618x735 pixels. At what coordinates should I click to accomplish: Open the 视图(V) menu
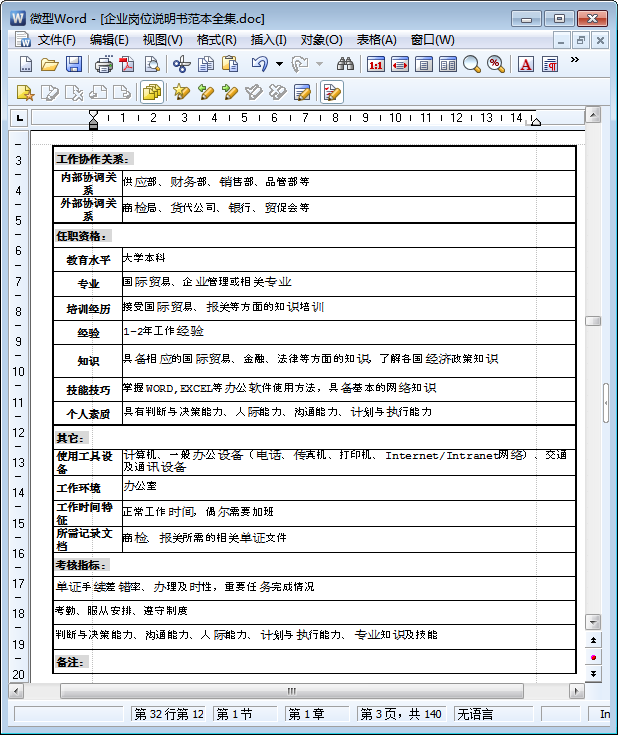pyautogui.click(x=162, y=40)
